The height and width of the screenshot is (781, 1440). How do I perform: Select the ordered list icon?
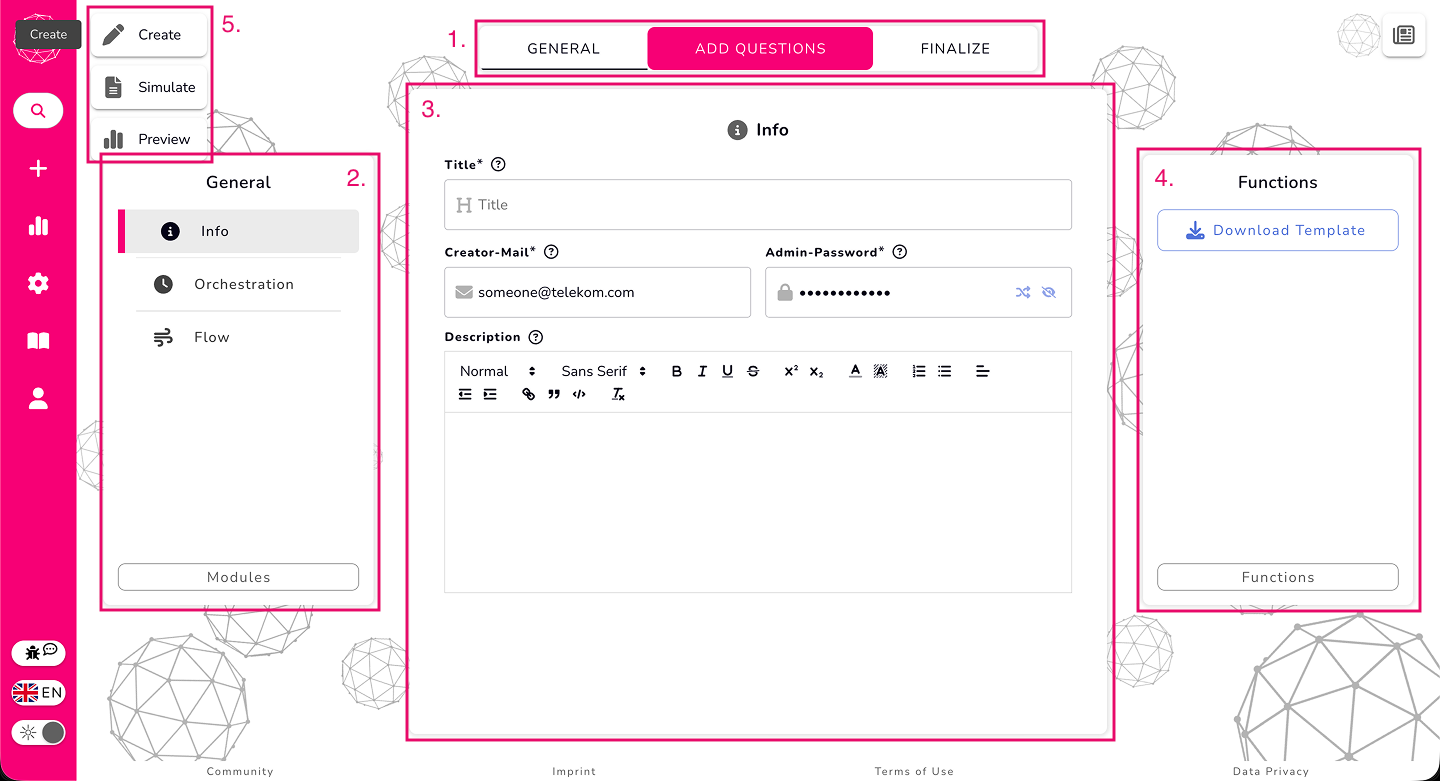coord(919,370)
